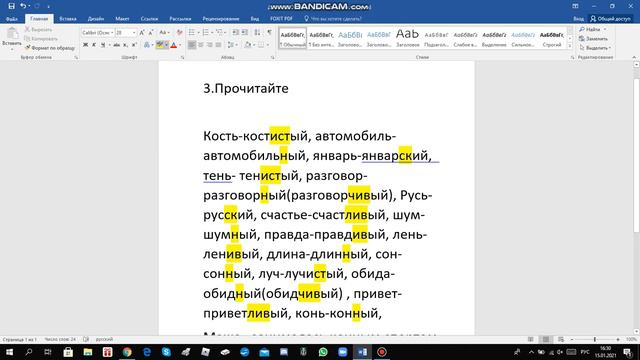Toggle superscript formatting

134,45
